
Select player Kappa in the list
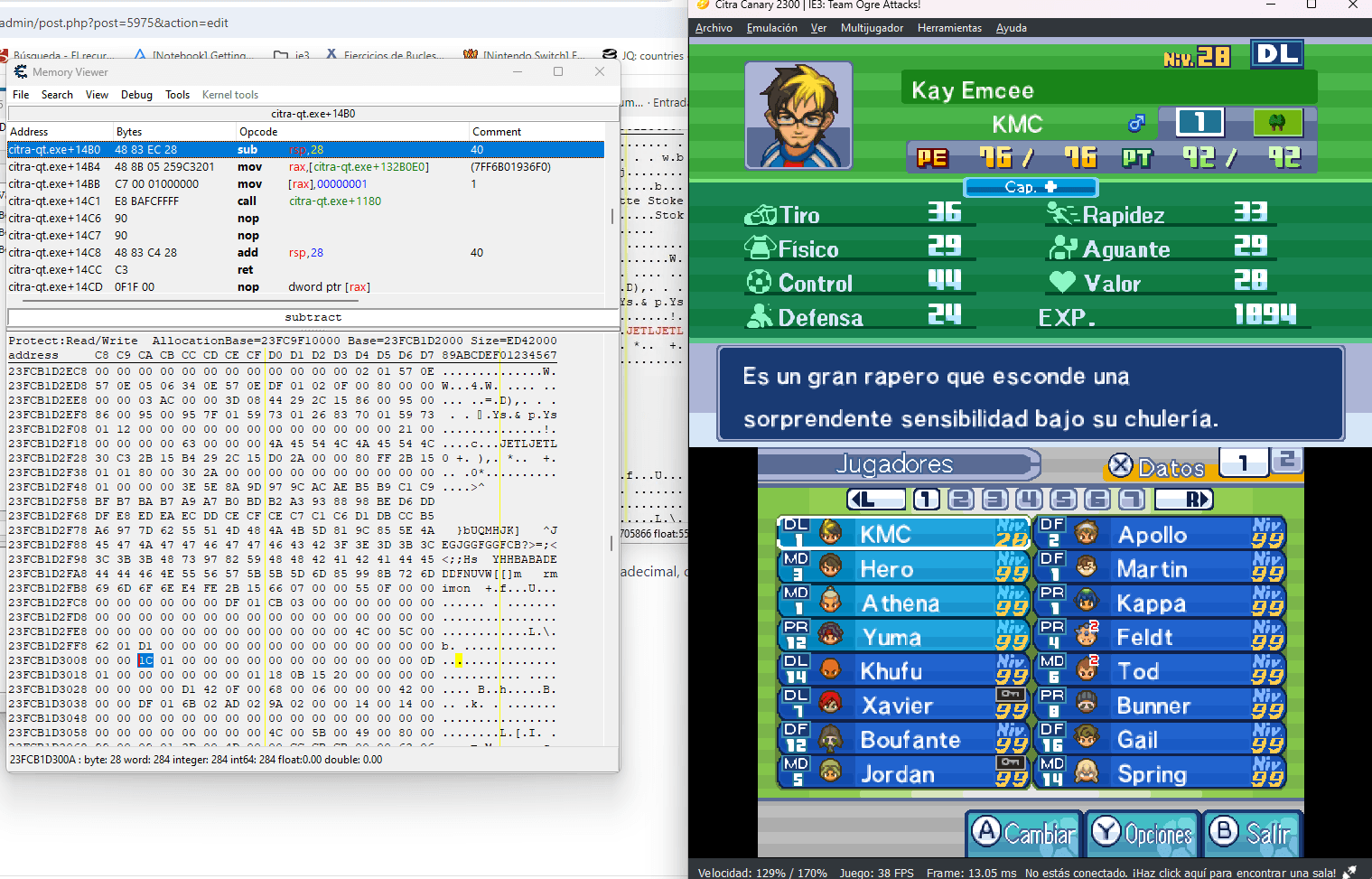[x=1161, y=602]
